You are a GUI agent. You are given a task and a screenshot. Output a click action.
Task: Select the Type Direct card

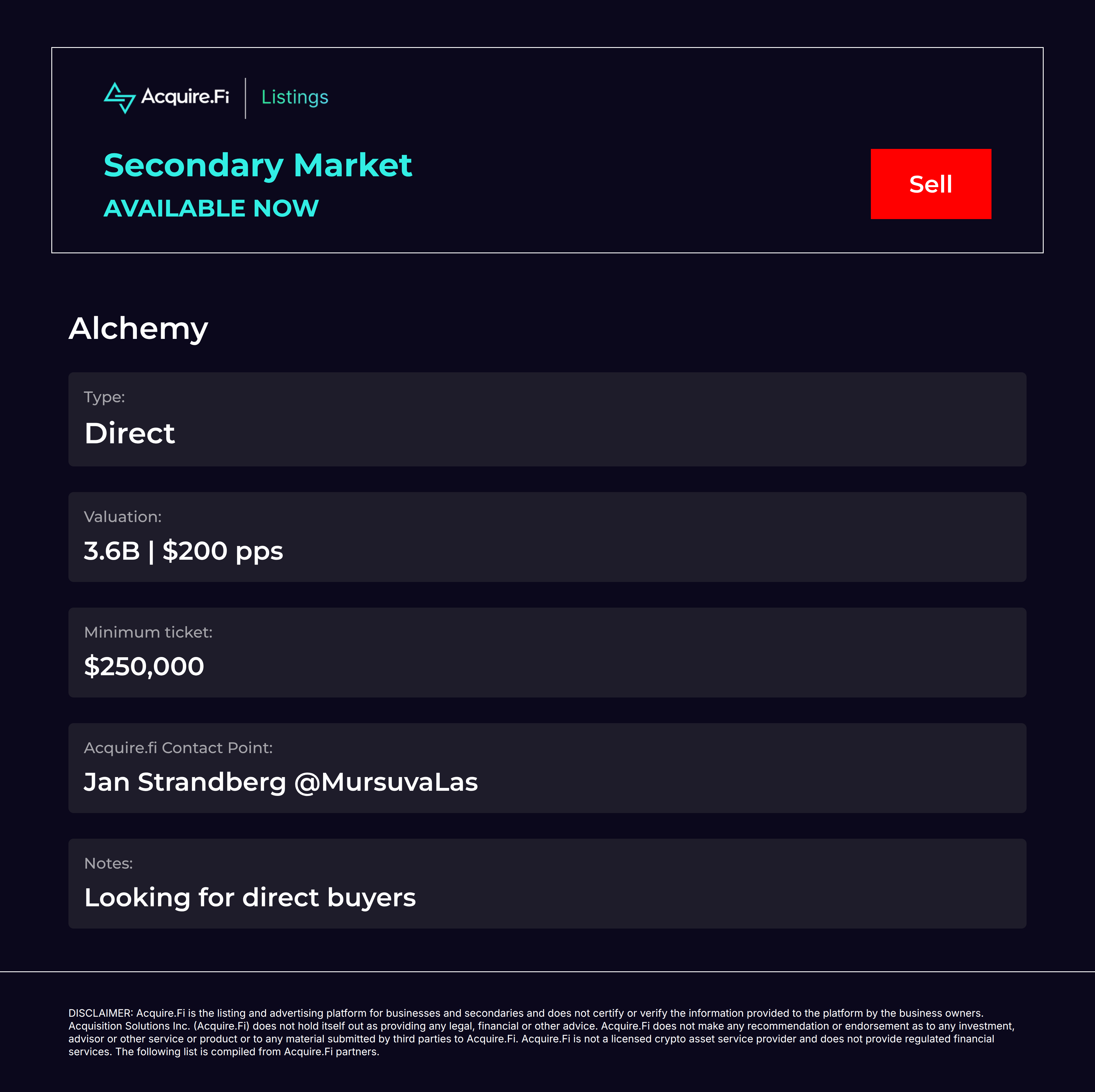click(x=547, y=419)
